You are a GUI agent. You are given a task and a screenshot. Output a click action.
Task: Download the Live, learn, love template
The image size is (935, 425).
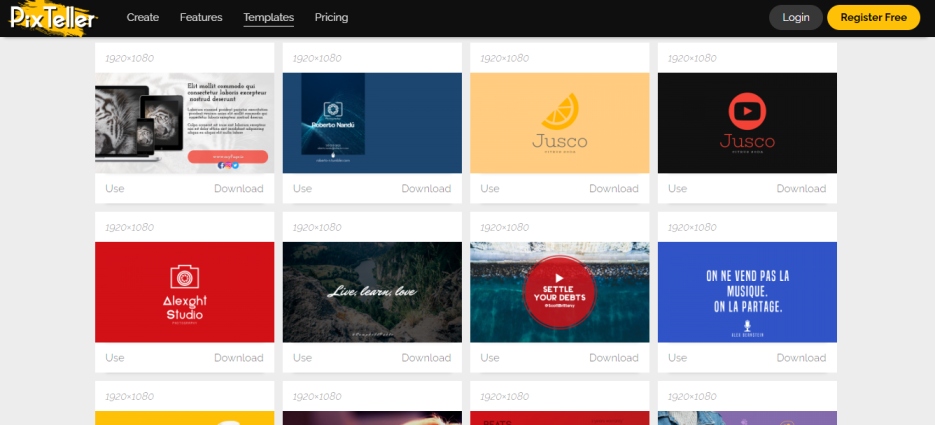[x=426, y=358]
